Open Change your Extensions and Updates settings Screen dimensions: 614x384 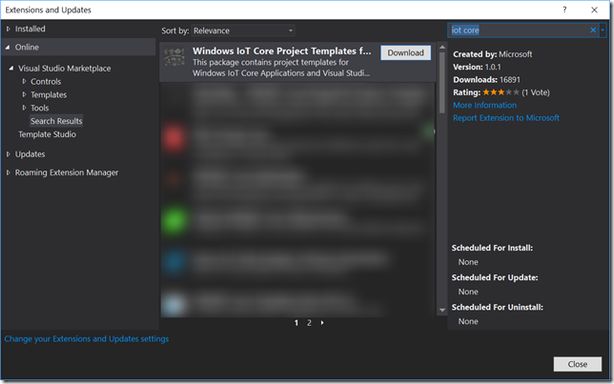(x=87, y=339)
